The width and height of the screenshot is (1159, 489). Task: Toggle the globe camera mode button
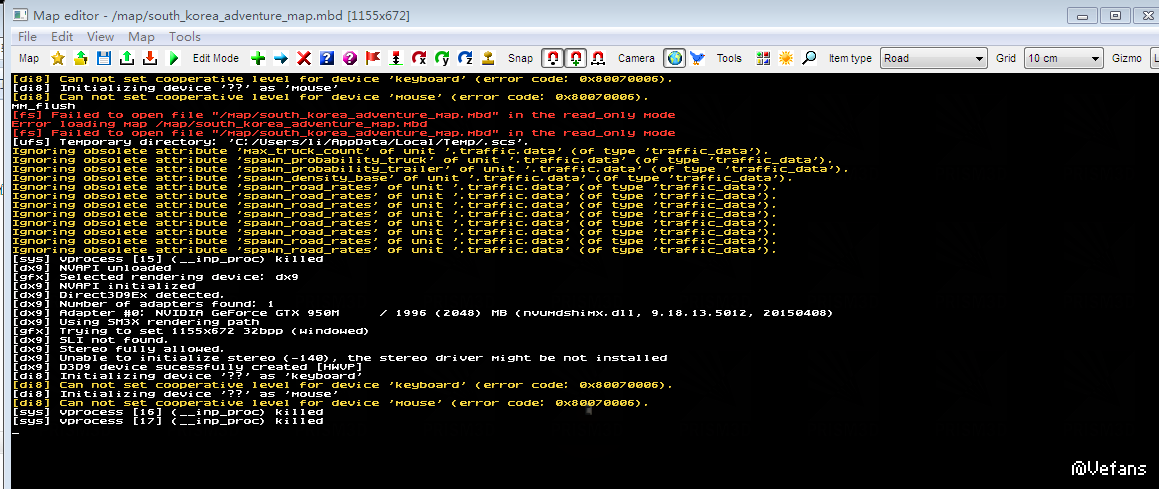pos(674,58)
